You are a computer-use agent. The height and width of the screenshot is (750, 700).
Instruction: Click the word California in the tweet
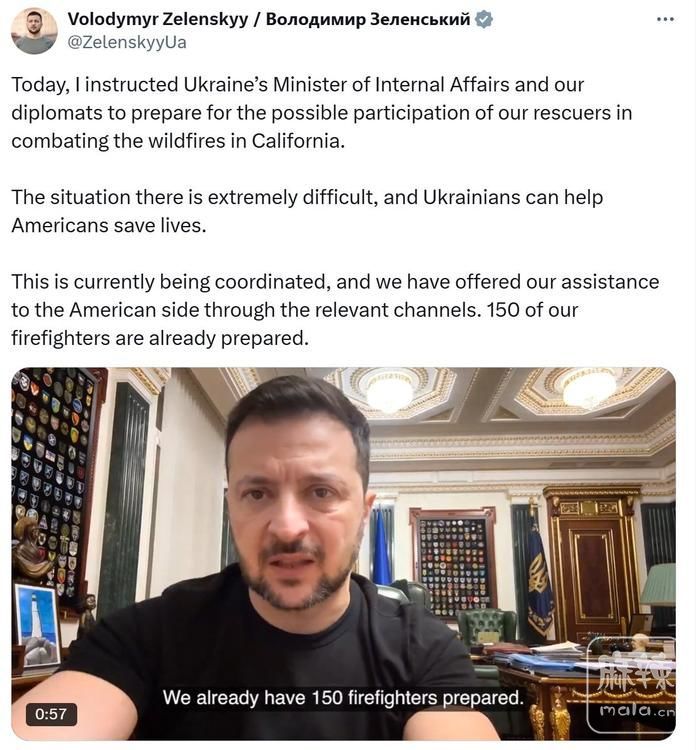coord(296,141)
